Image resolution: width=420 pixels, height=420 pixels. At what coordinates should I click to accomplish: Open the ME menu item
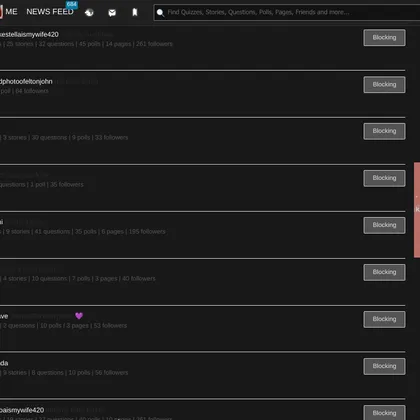tap(11, 12)
